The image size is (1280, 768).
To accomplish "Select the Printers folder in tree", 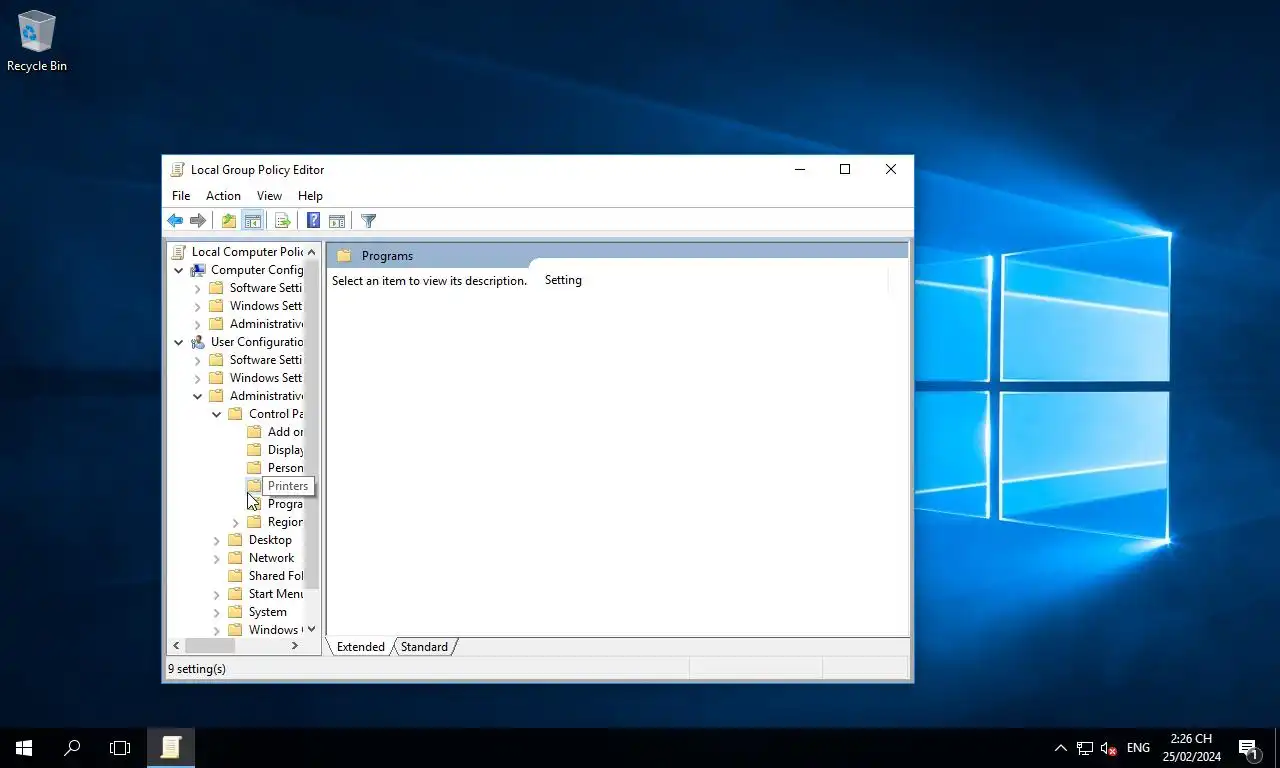I will (x=279, y=486).
